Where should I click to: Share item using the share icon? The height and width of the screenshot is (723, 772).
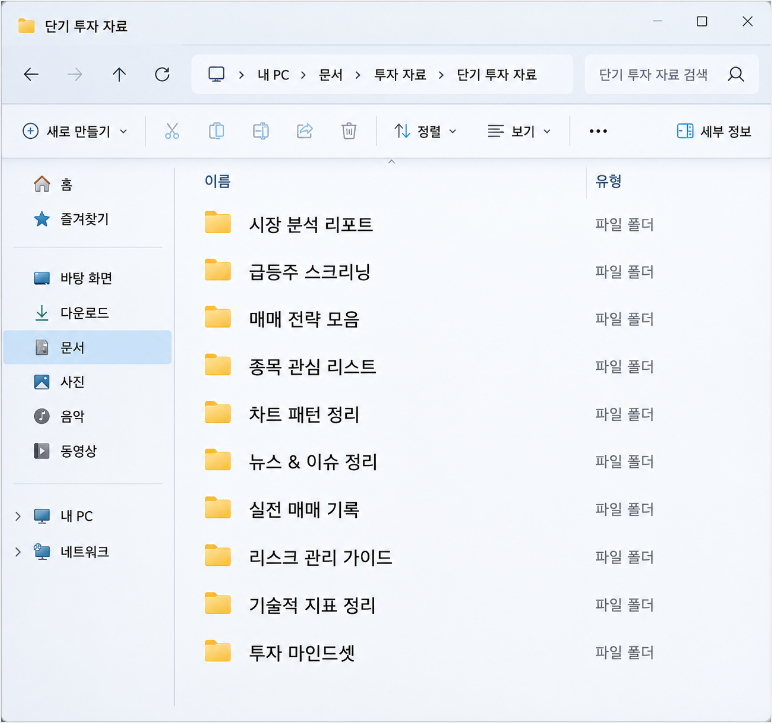[305, 131]
